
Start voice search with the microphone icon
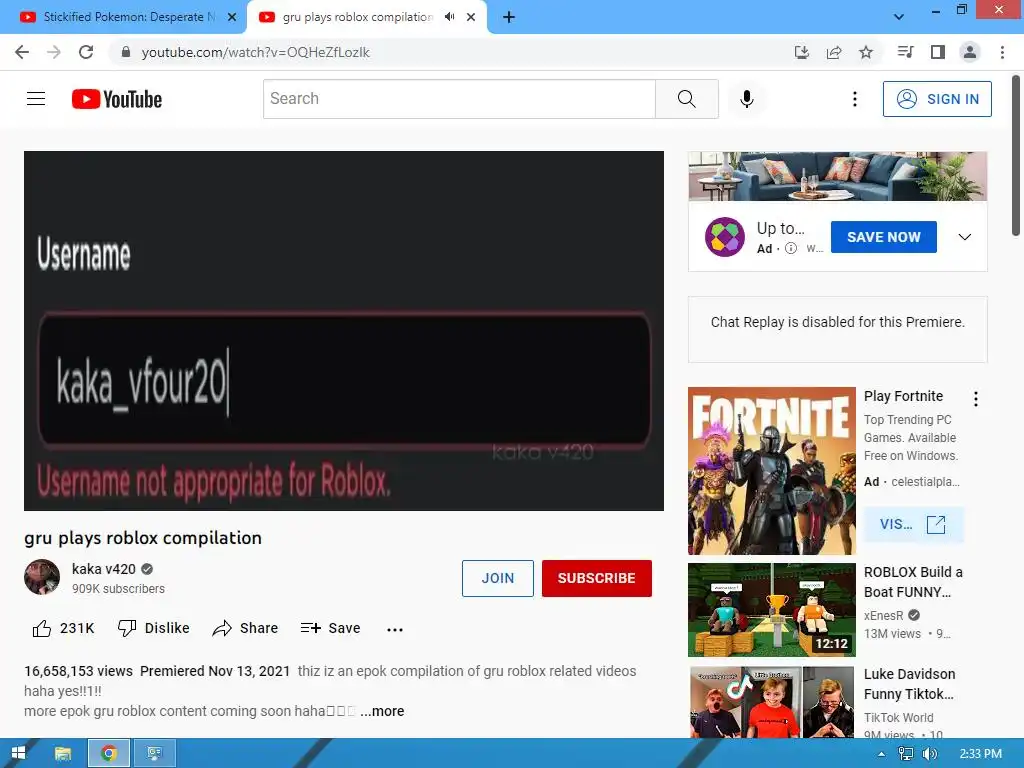[x=747, y=99]
